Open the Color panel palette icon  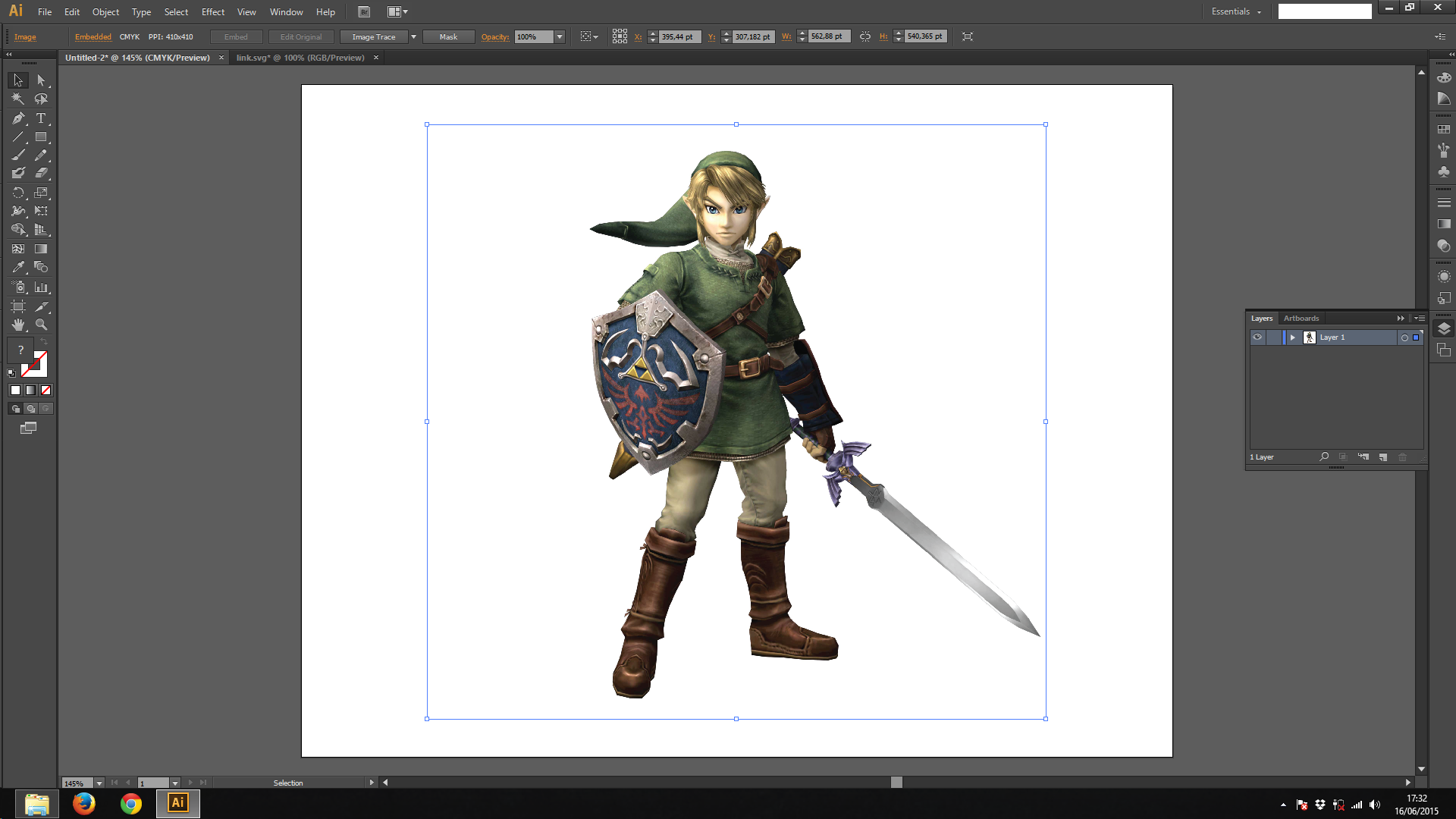coord(1444,78)
